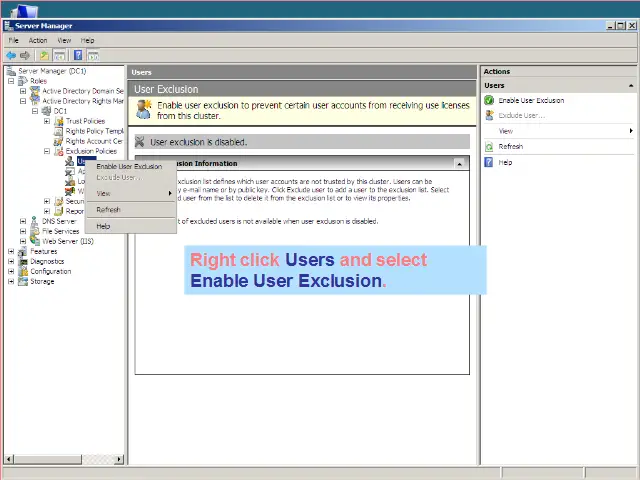Viewport: 640px width, 480px height.
Task: Click the DC1 cluster server icon
Action: point(47,111)
